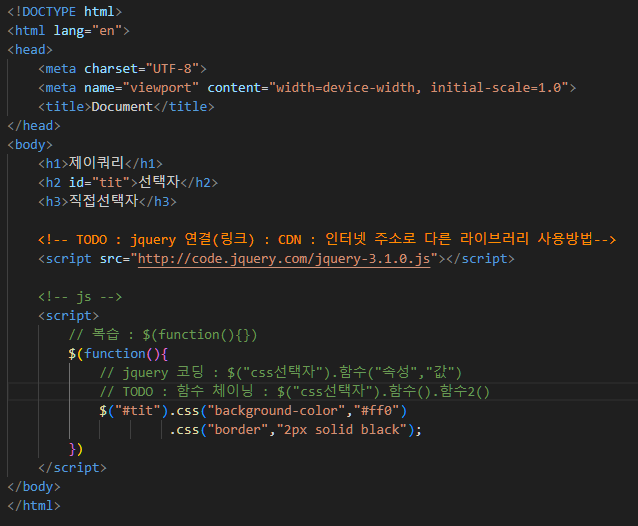Image resolution: width=638 pixels, height=526 pixels.
Task: Click the // jquery 코딩 comment line
Action: (x=281, y=373)
